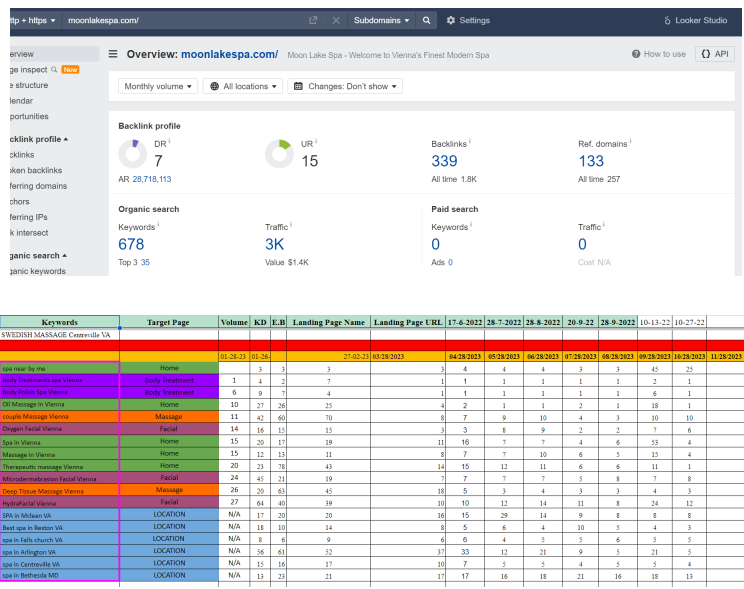This screenshot has height=589, width=744.
Task: Open the 133 referring domains link
Action: [x=591, y=161]
